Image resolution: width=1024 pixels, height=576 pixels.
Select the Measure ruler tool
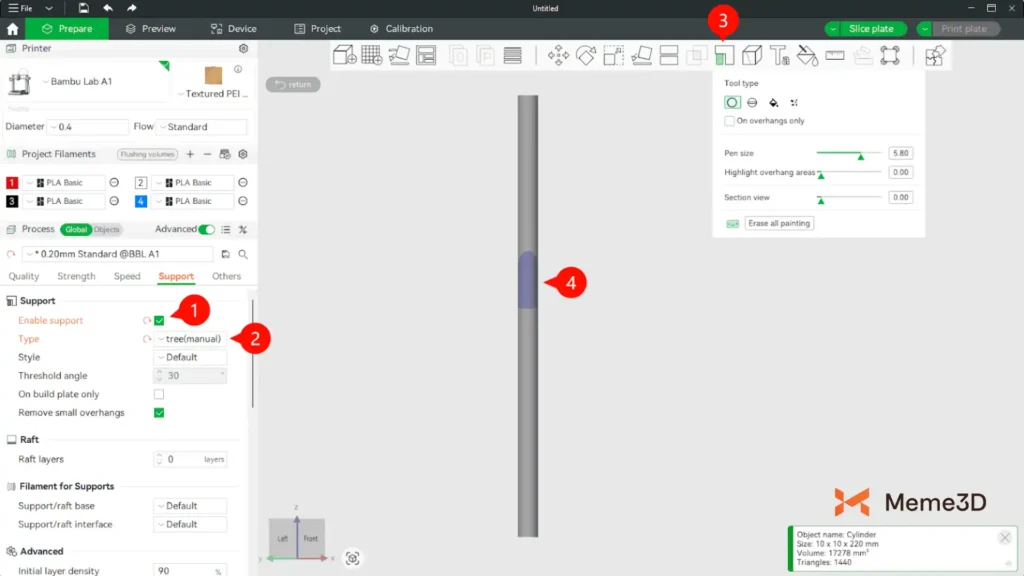(x=835, y=55)
